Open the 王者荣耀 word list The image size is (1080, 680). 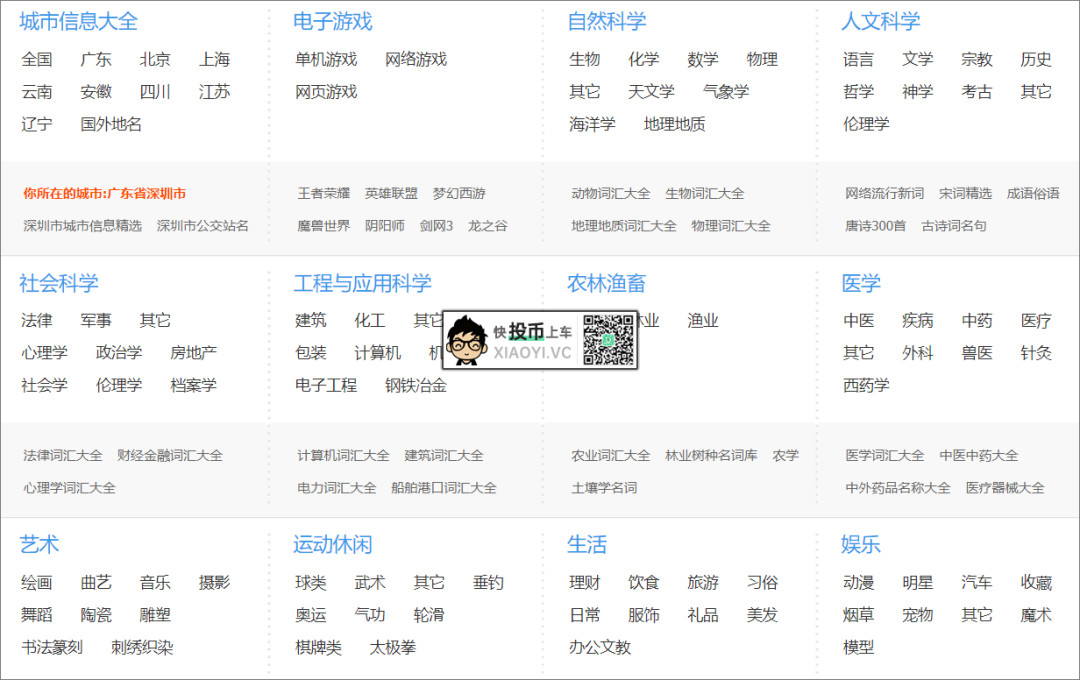click(x=324, y=194)
